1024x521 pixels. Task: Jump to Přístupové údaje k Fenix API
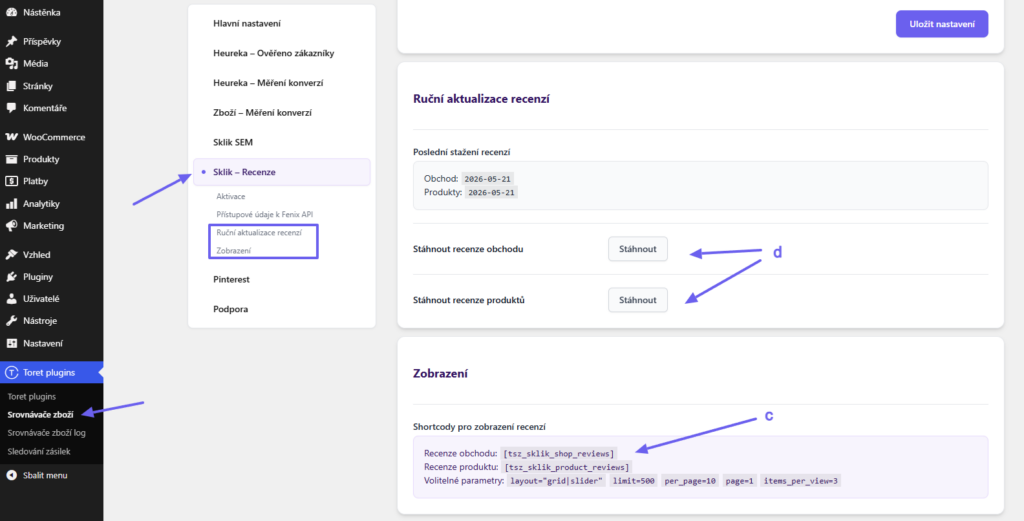pos(265,214)
